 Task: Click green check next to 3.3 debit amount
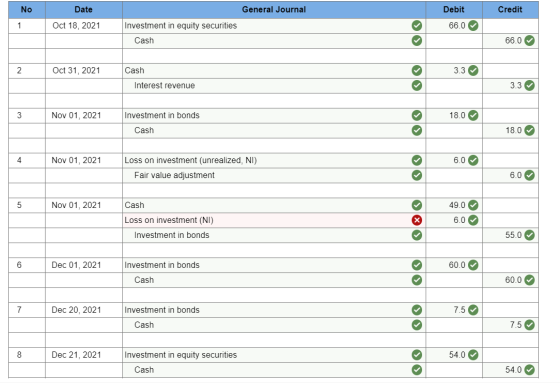point(473,70)
